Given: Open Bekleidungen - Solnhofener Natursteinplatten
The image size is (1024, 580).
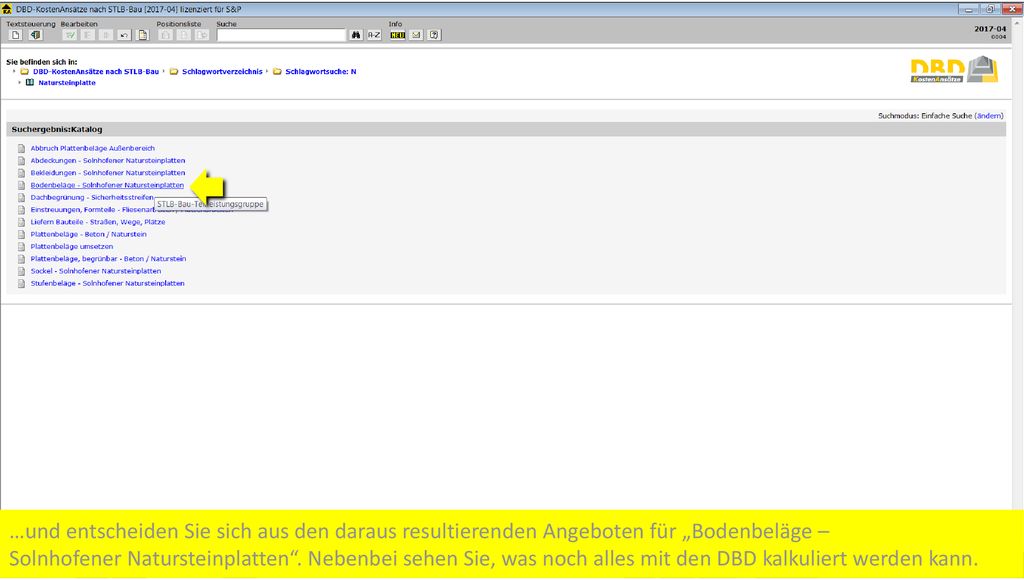Looking at the screenshot, I should coord(108,173).
